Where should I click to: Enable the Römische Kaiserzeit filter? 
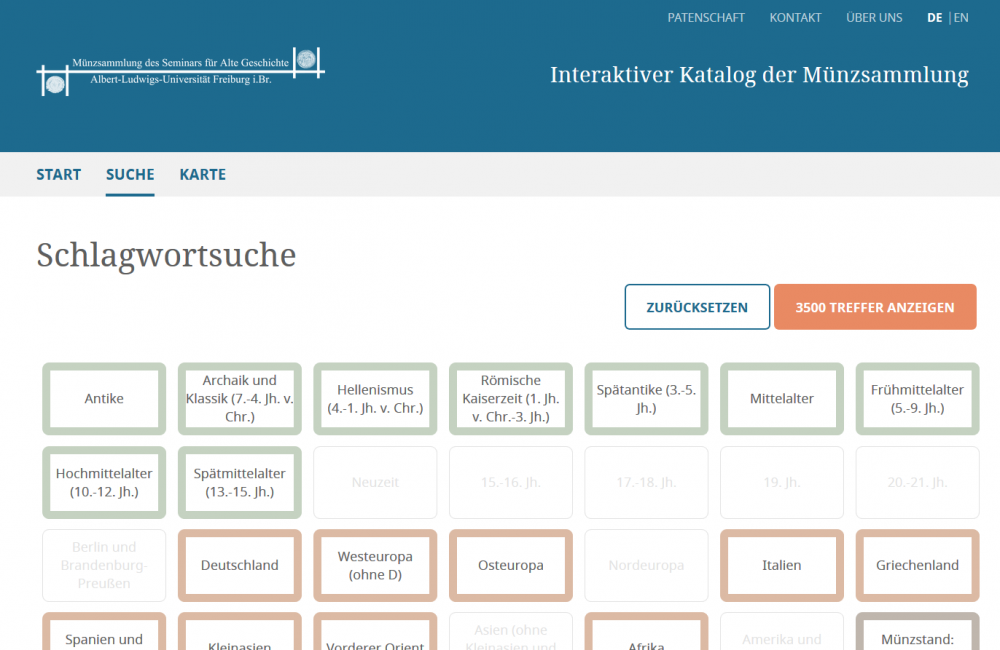tap(511, 399)
